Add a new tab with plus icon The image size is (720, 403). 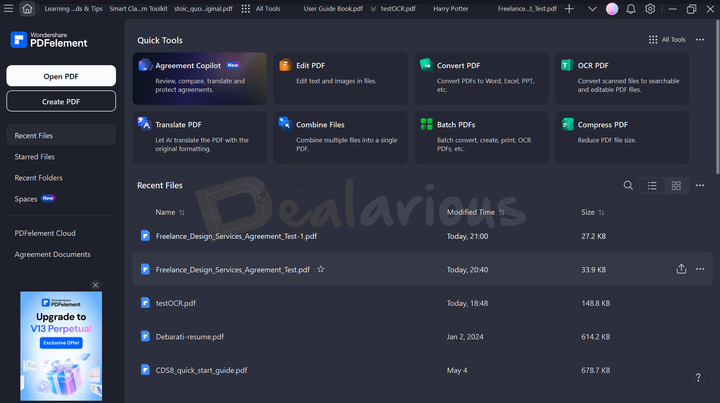pos(569,9)
